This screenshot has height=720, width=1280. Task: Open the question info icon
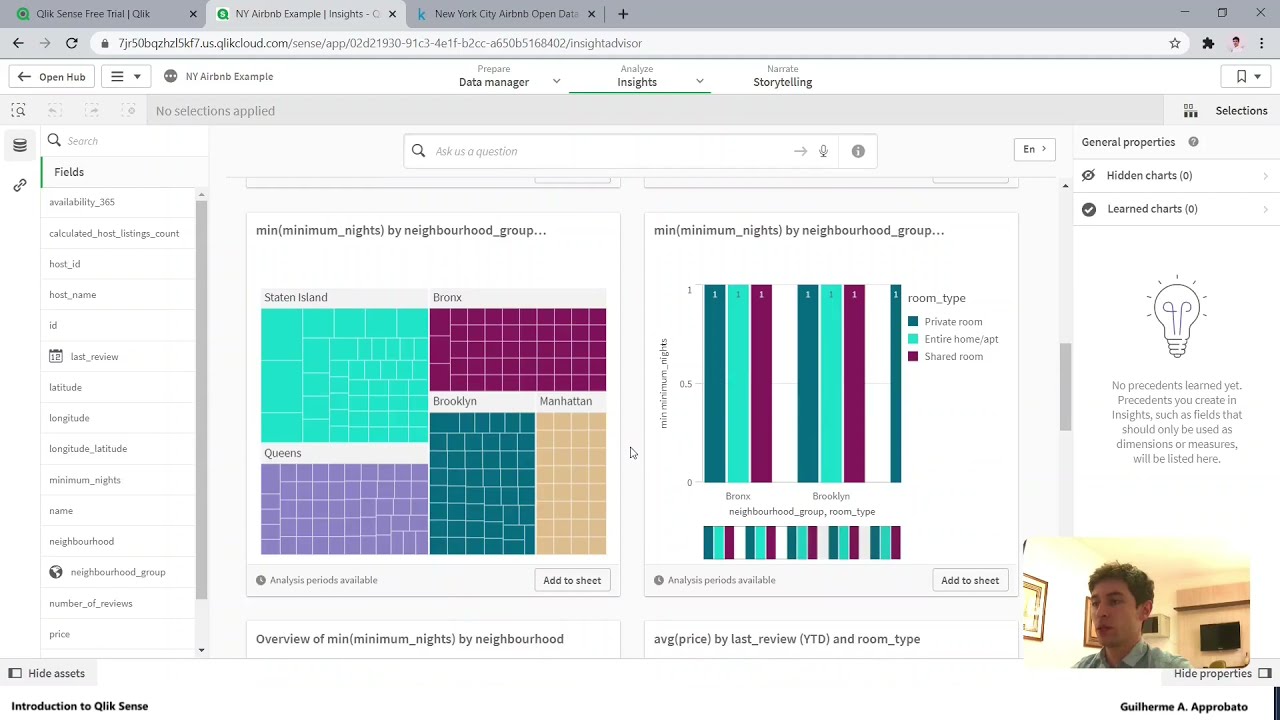[858, 151]
